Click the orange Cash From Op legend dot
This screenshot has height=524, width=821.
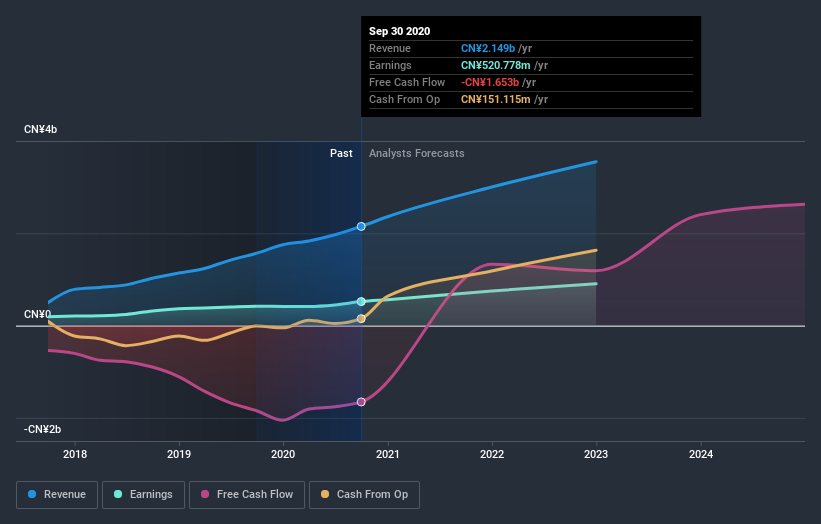pyautogui.click(x=325, y=494)
